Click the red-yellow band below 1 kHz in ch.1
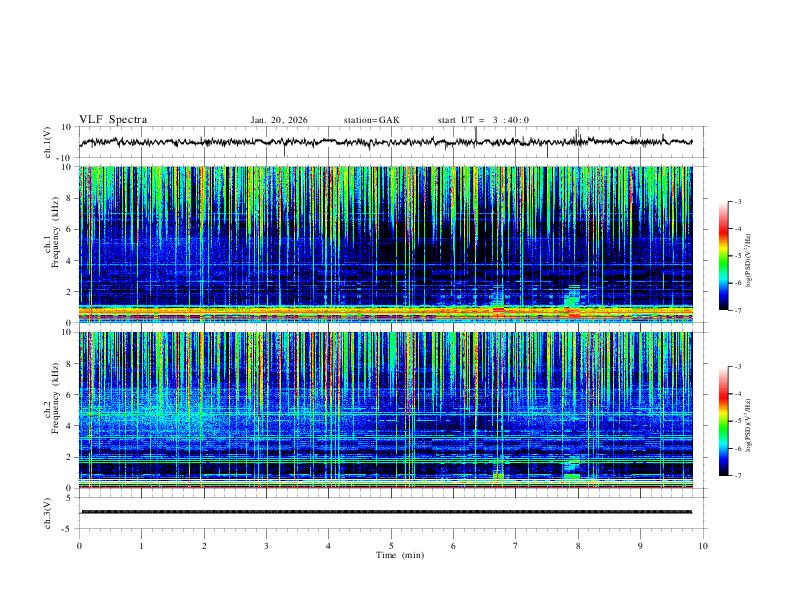Screen dimensions: 792x612 385,313
